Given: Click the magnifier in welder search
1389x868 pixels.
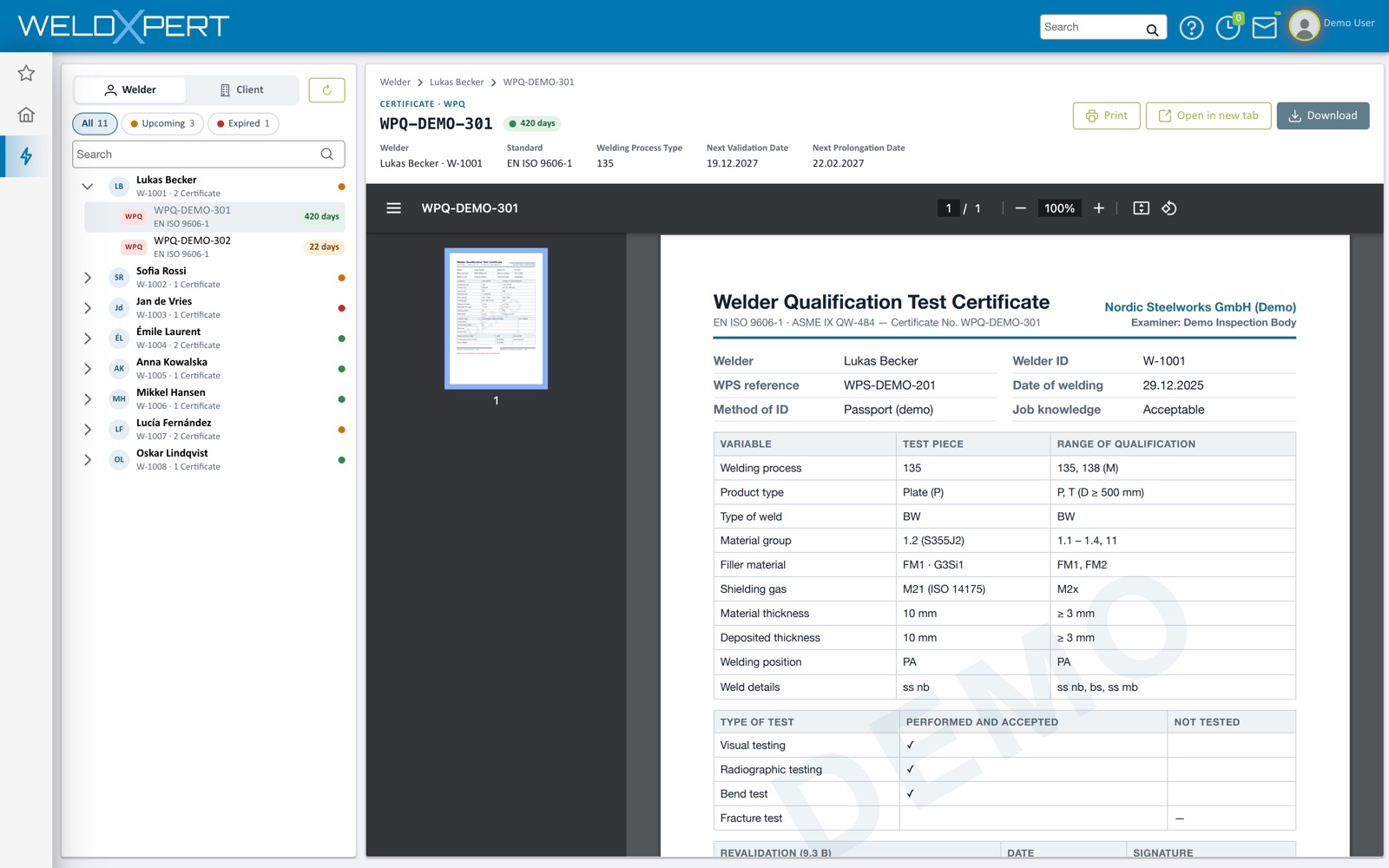Looking at the screenshot, I should pos(327,155).
